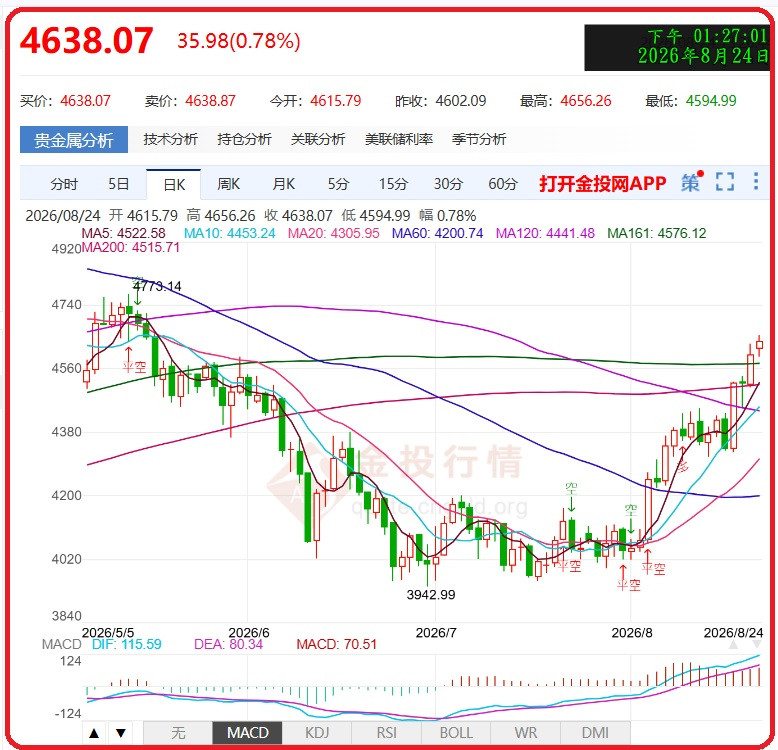Image resolution: width=778 pixels, height=750 pixels.
Task: Toggle fullscreen chart view icon
Action: click(x=725, y=182)
